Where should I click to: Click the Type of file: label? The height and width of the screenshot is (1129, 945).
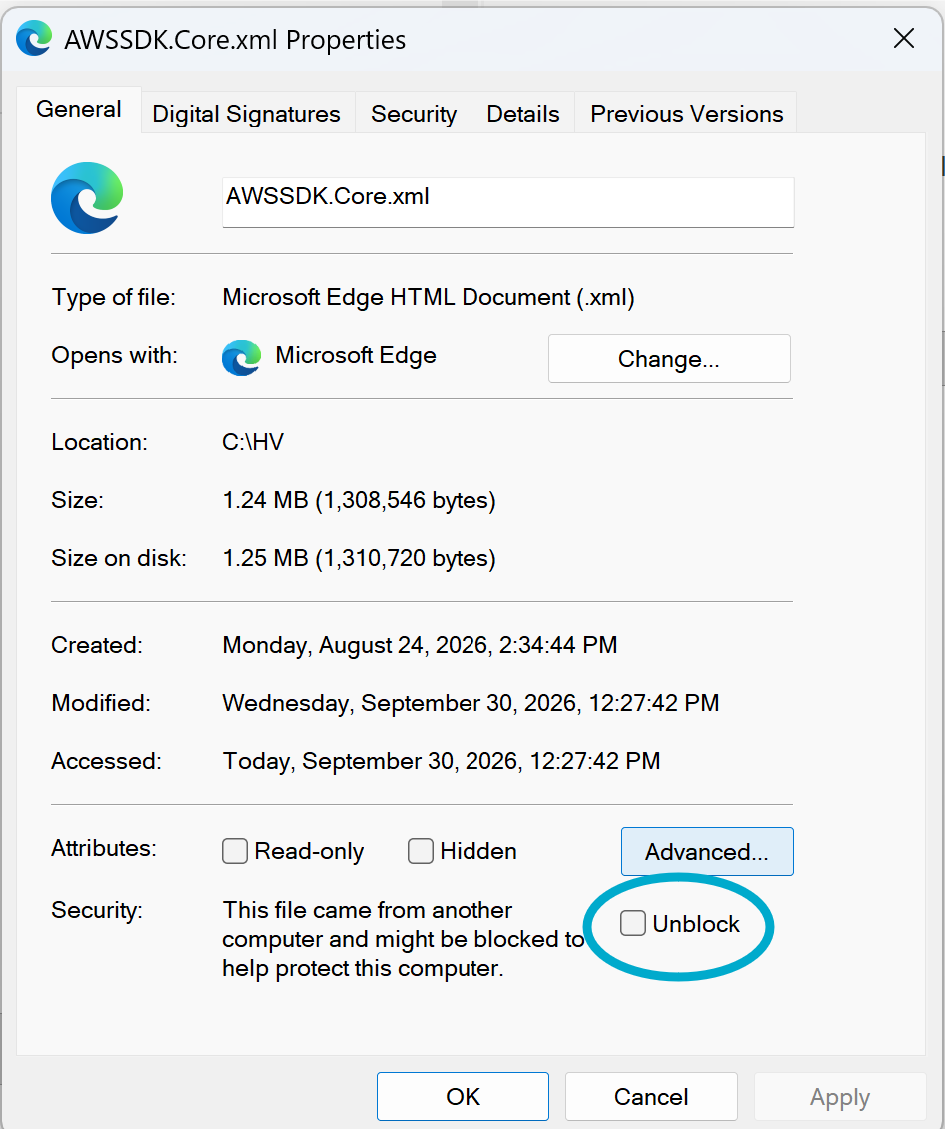tap(114, 297)
